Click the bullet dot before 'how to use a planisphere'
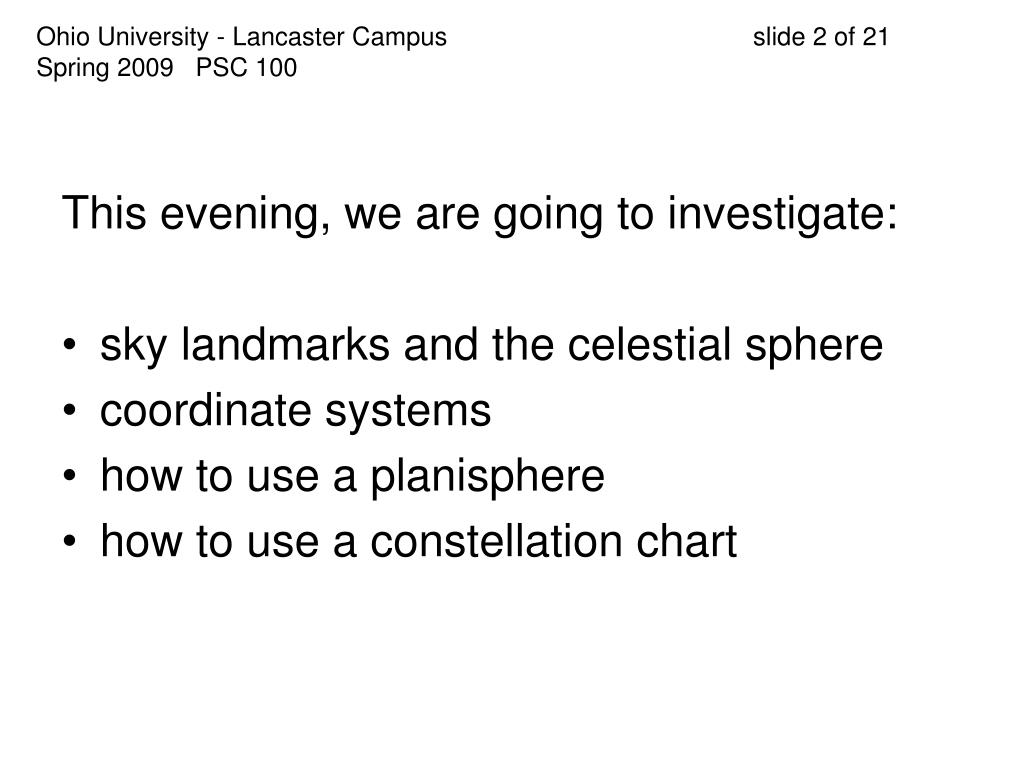 [70, 476]
